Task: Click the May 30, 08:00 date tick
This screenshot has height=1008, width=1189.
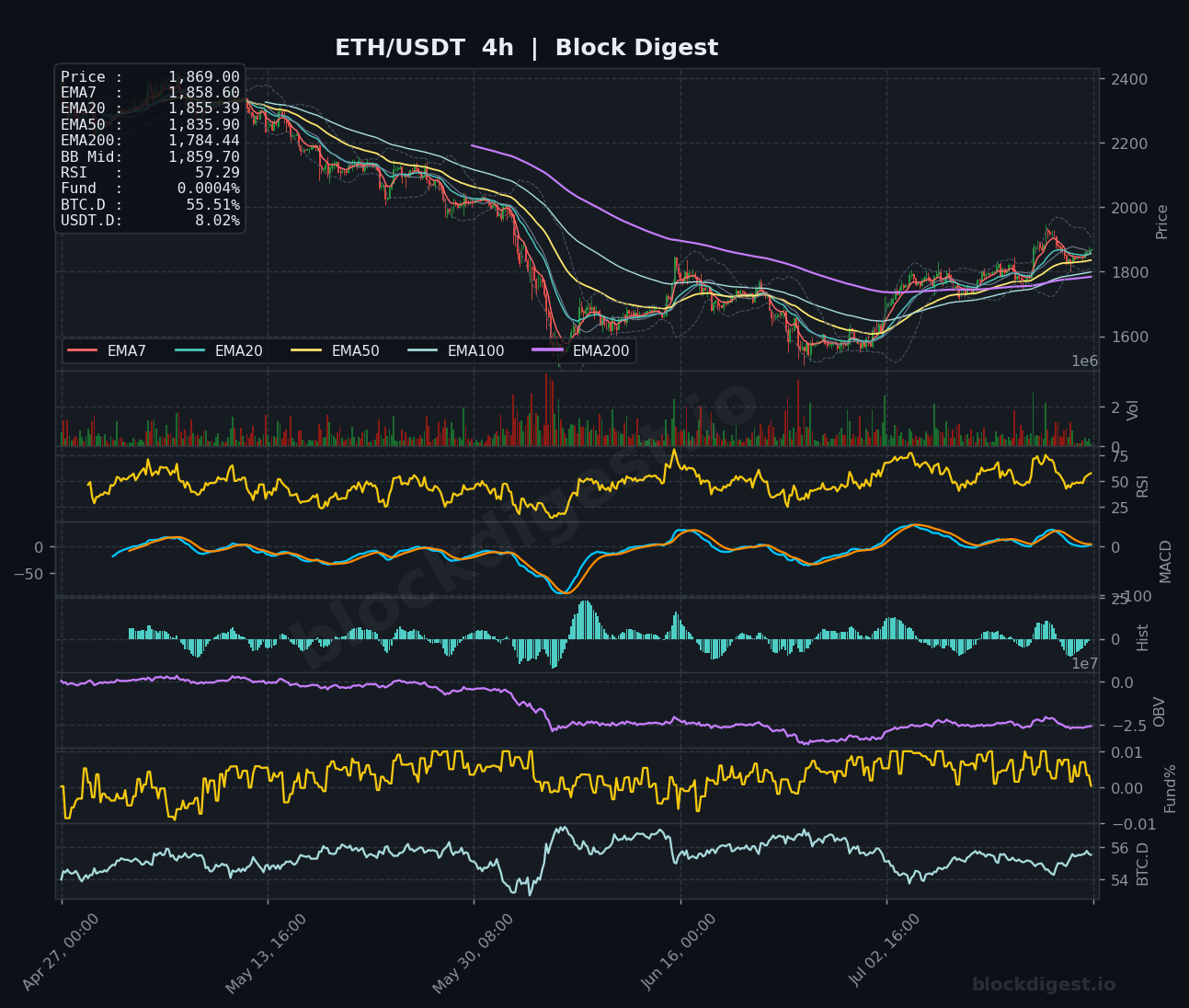Action: click(x=472, y=952)
